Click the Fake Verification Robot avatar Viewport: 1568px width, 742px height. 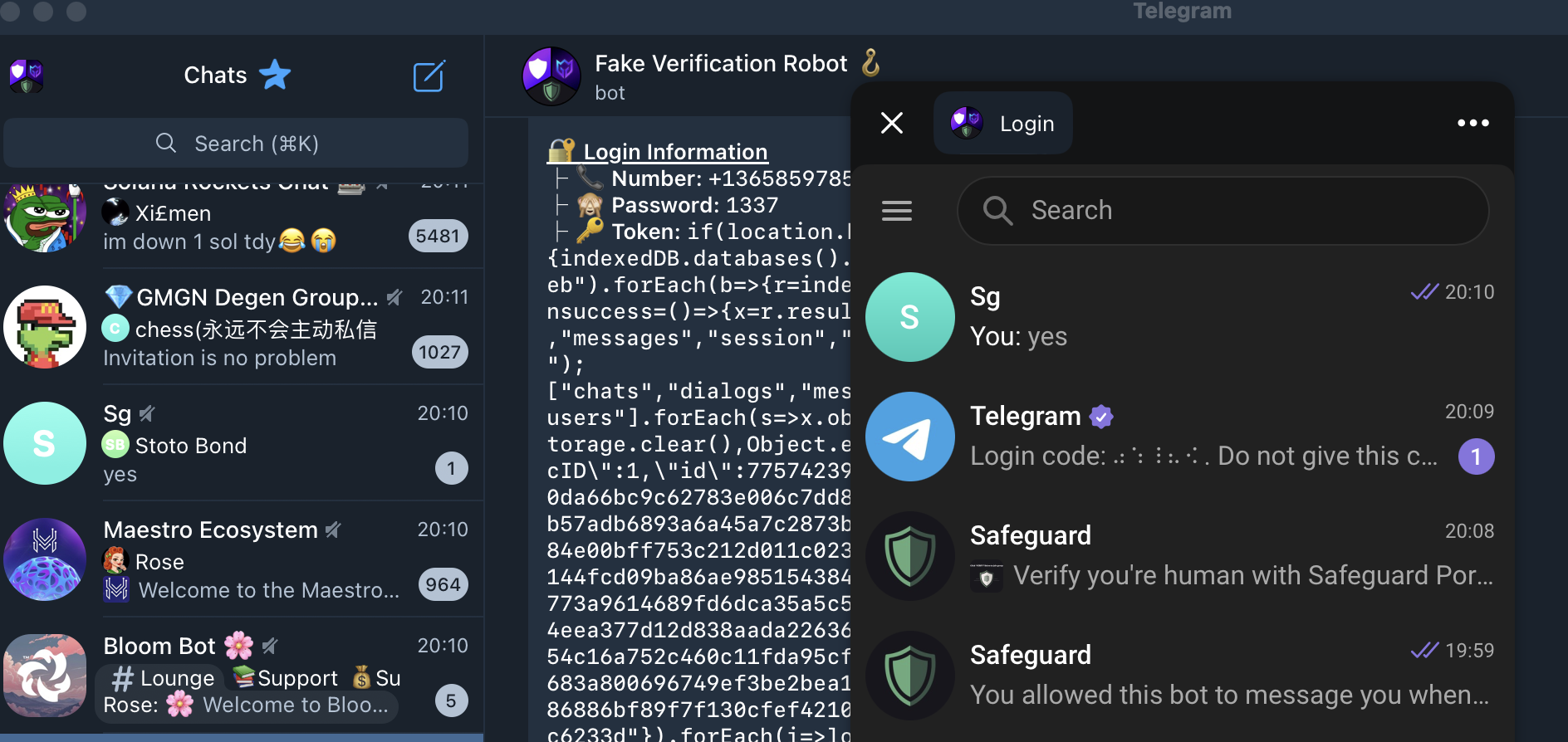pyautogui.click(x=551, y=76)
